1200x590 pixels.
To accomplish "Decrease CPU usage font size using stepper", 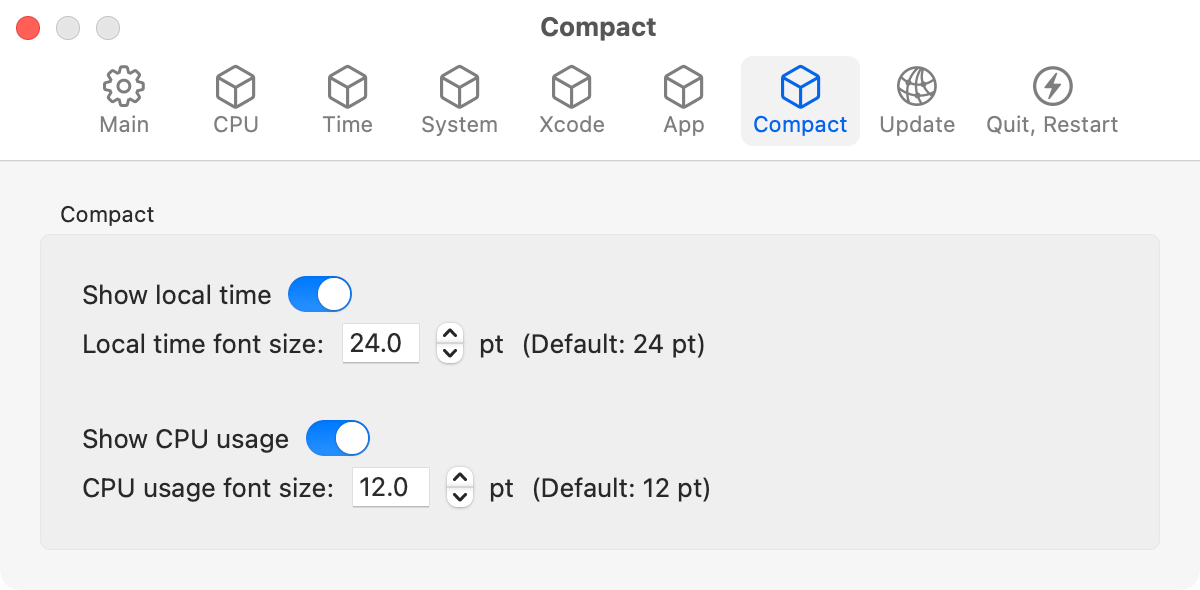I will point(460,496).
